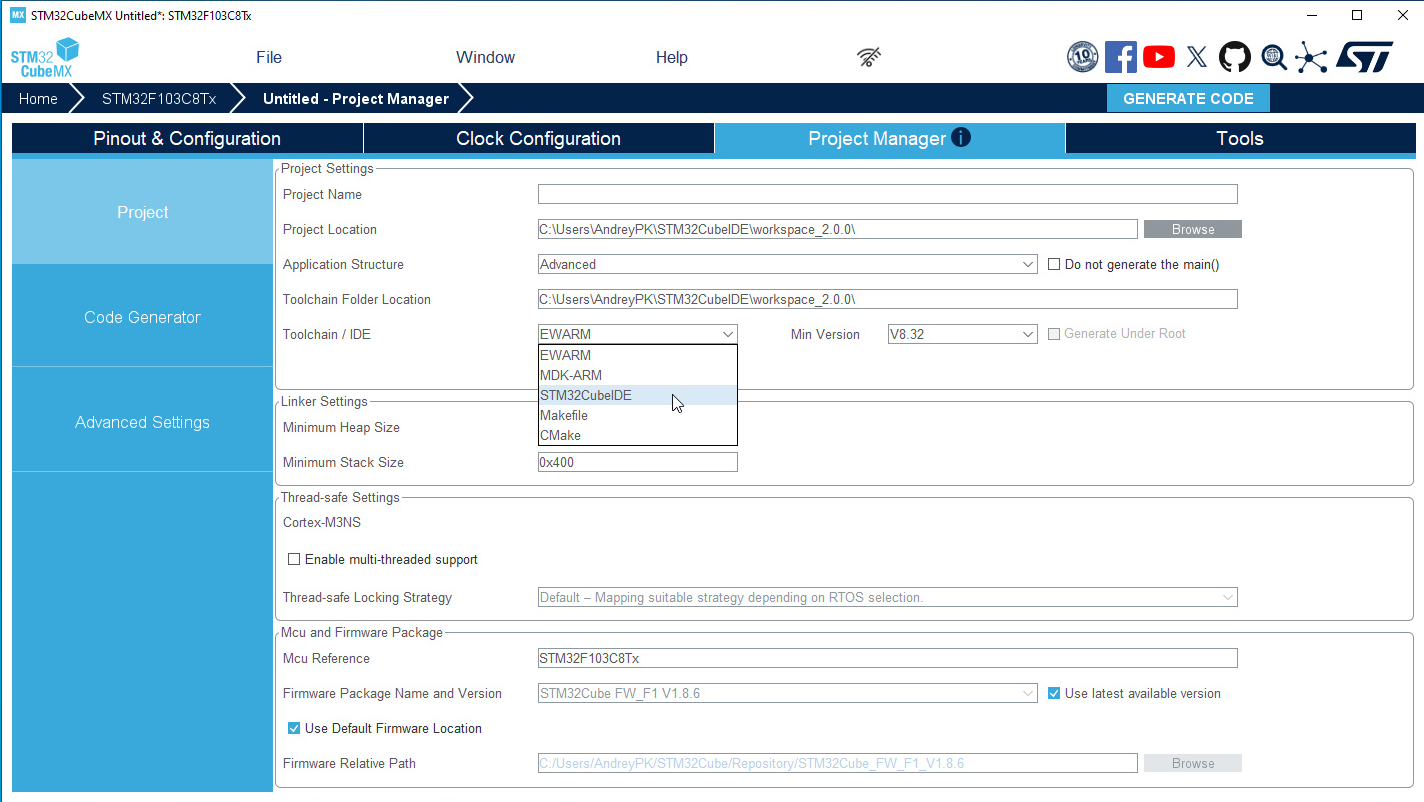Click Untitled - Project Manager breadcrumb

356,99
